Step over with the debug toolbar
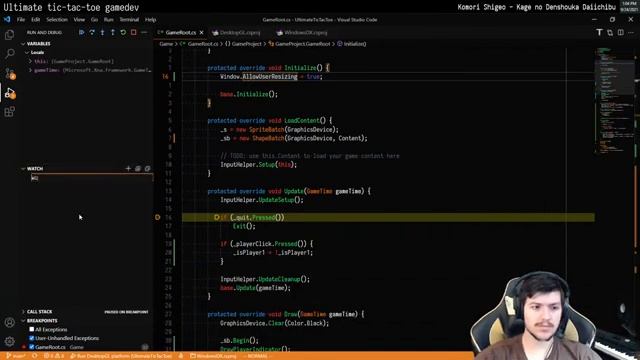Image resolution: width=640 pixels, height=360 pixels. [92, 32]
